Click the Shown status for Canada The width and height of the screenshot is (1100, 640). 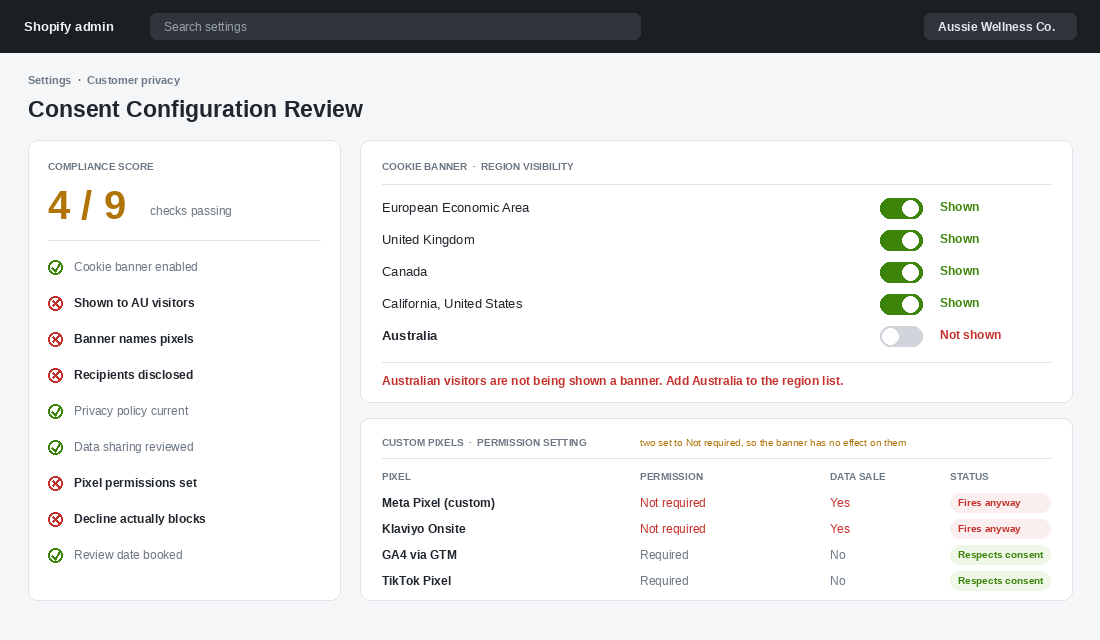tap(959, 271)
